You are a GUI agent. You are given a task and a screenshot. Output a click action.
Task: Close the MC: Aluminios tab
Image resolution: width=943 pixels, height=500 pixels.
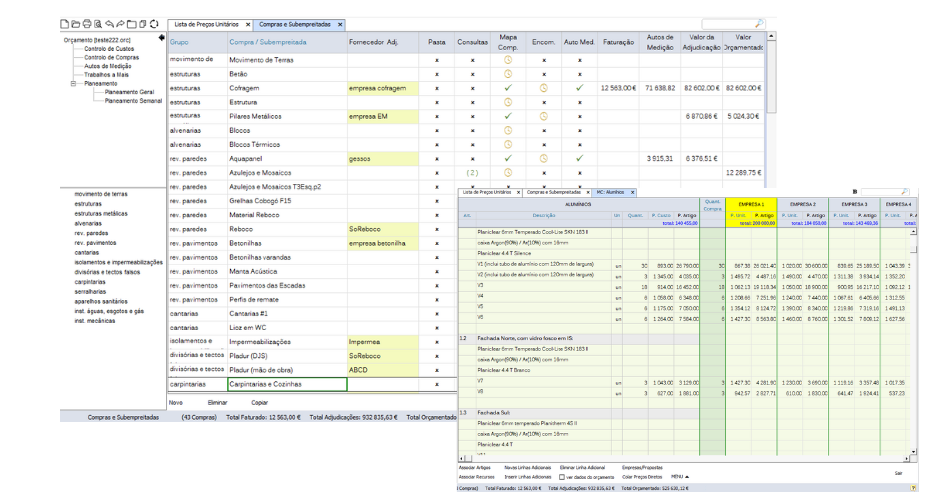pyautogui.click(x=632, y=193)
